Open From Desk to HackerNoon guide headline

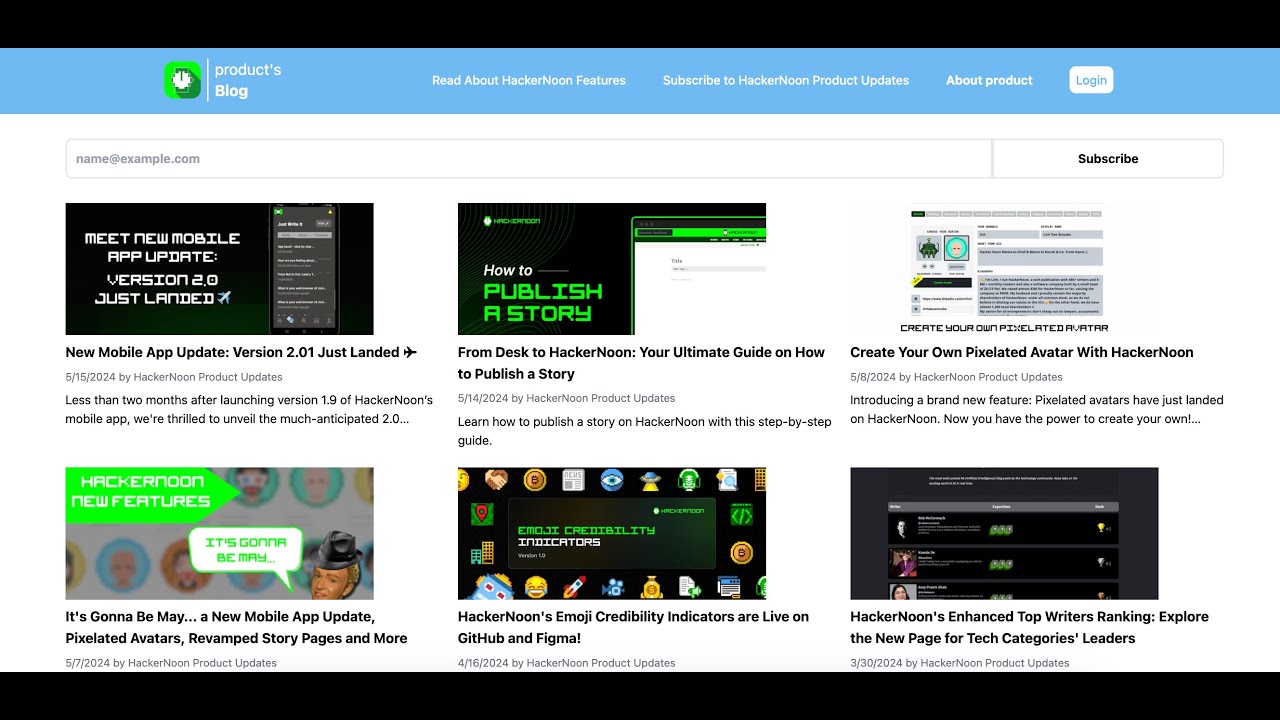(641, 363)
